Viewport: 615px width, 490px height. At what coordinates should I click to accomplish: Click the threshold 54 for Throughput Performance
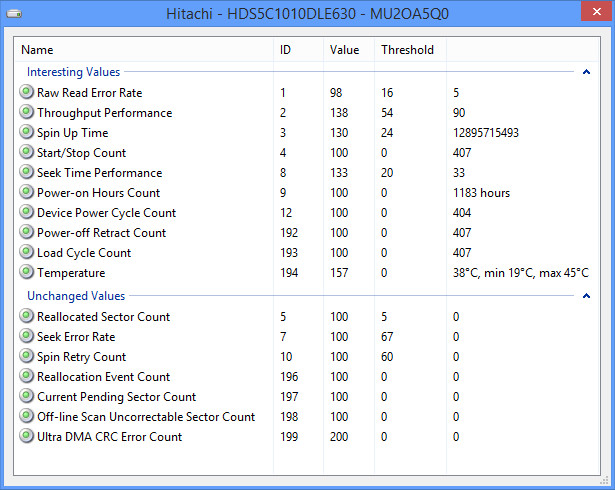pos(387,113)
